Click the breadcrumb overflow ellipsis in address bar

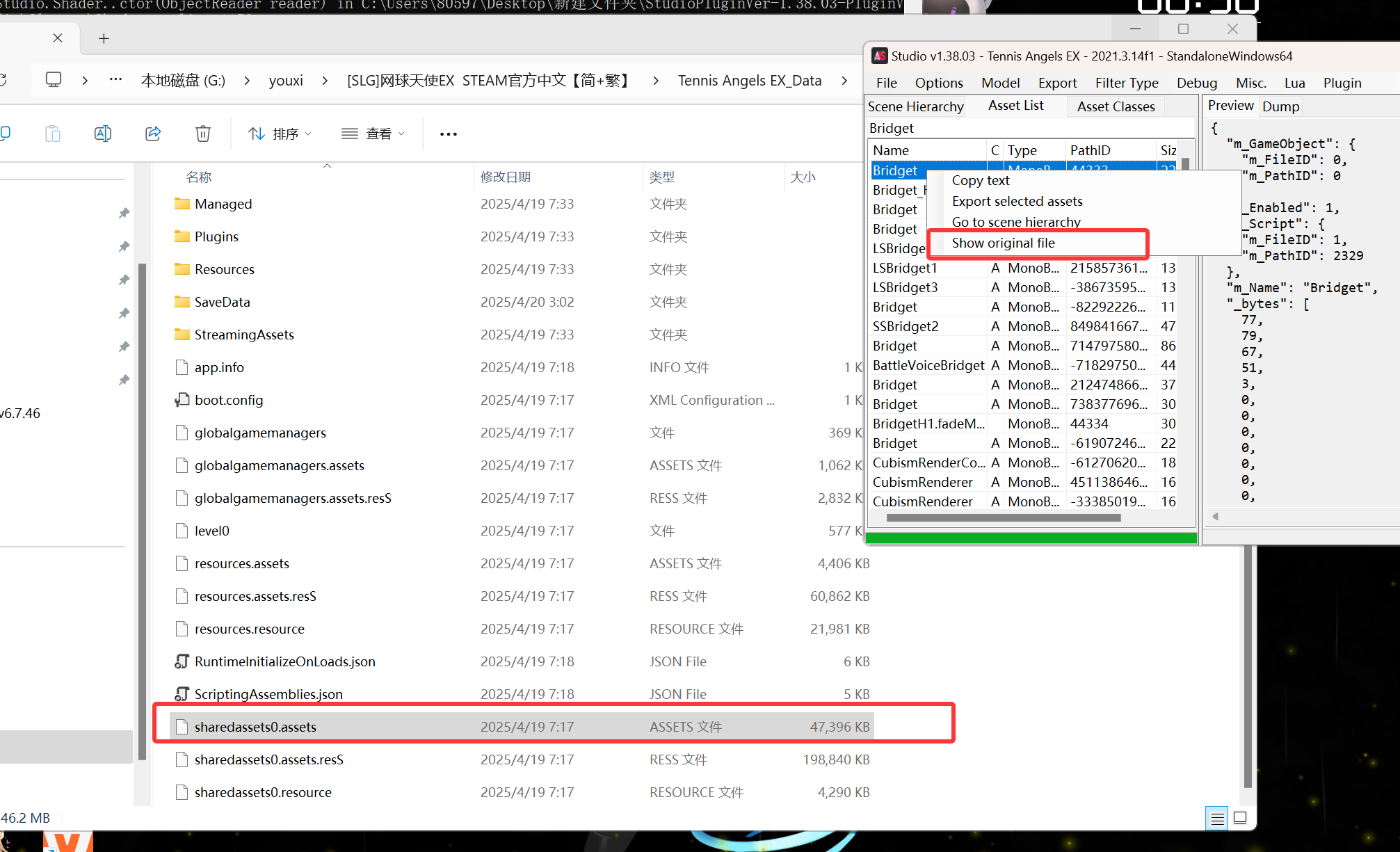click(x=115, y=80)
